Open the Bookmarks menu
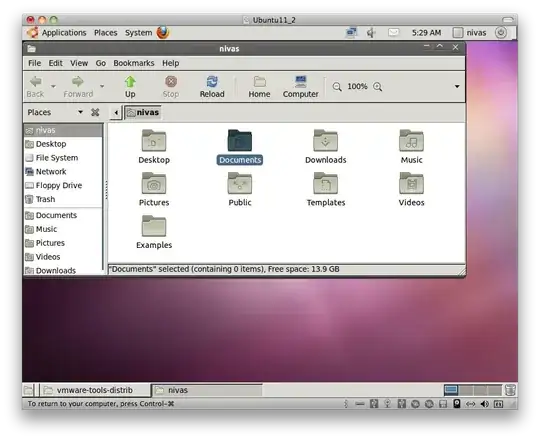This screenshot has height=440, width=540. tap(134, 63)
